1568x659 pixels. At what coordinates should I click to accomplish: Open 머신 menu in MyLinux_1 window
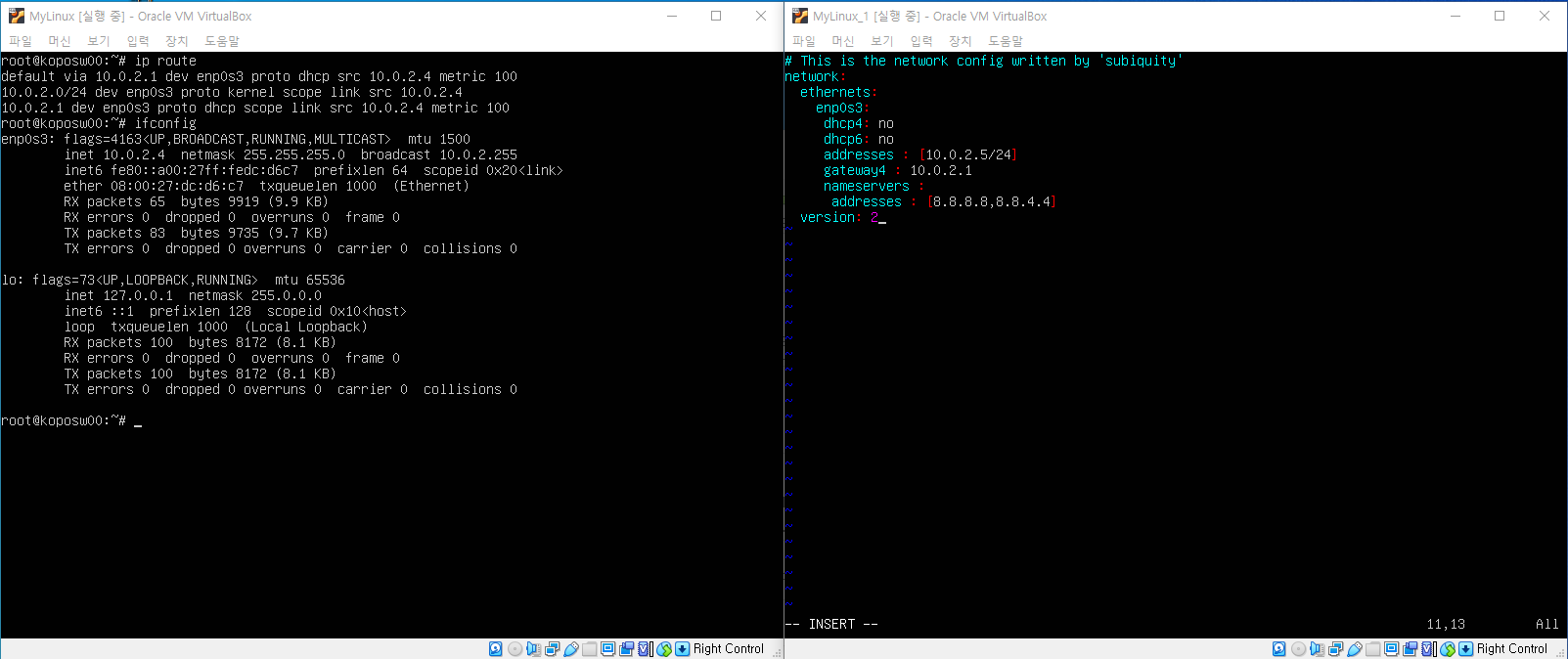point(843,41)
